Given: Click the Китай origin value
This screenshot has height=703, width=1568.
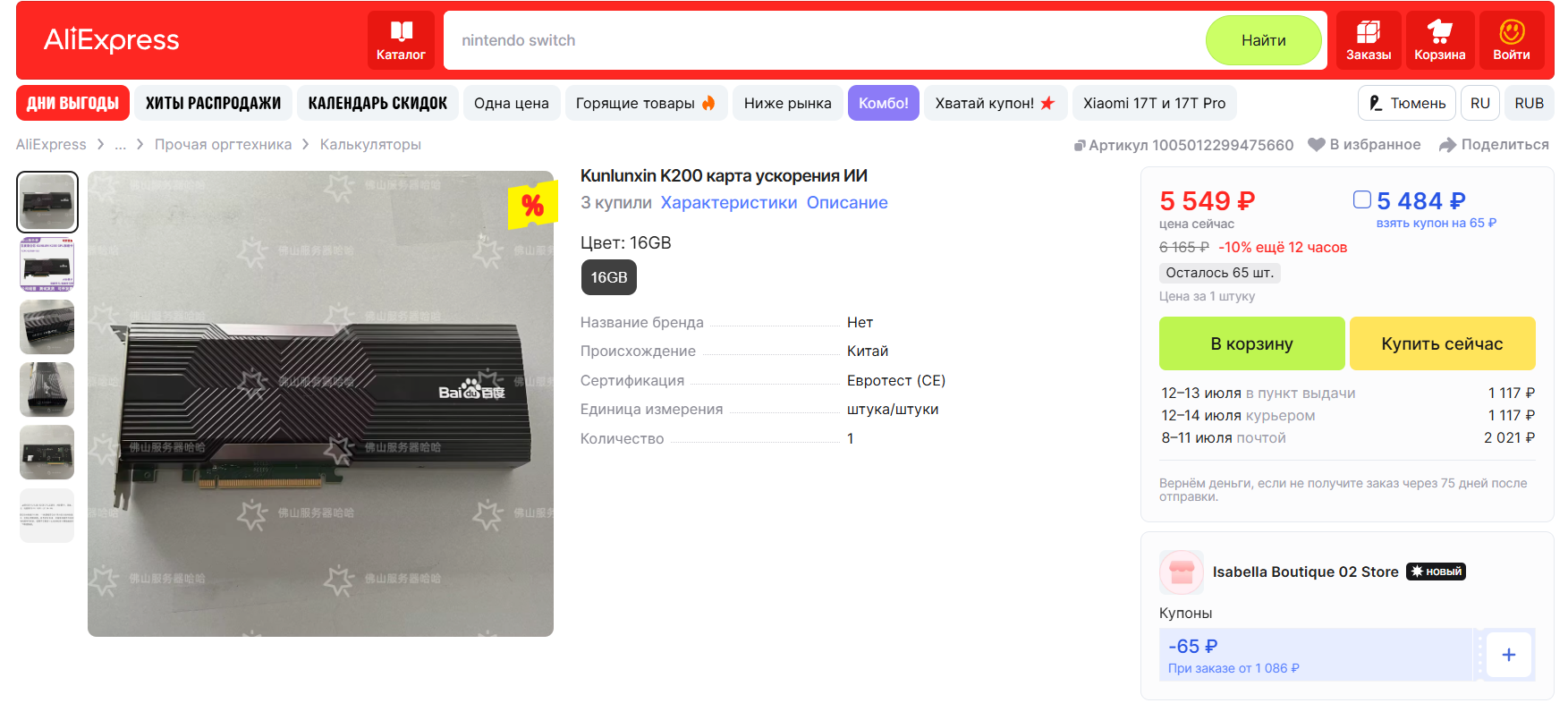Looking at the screenshot, I should point(868,351).
